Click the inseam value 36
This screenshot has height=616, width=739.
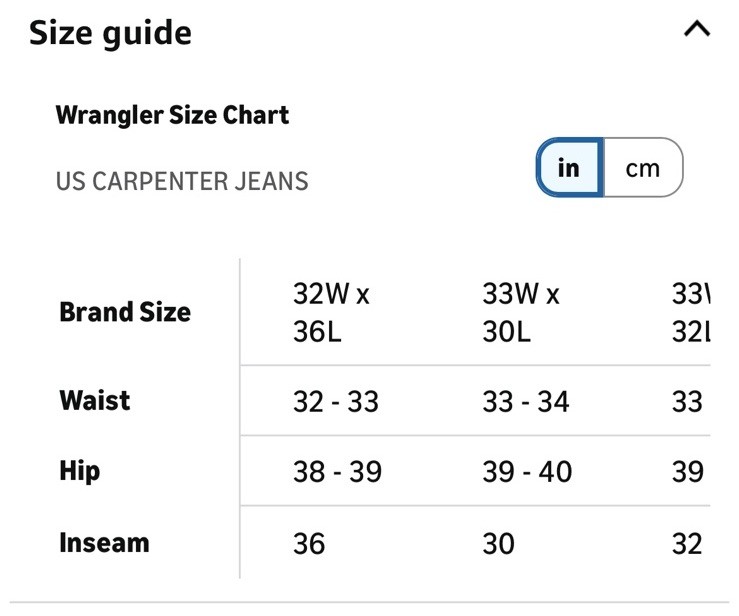tap(309, 544)
